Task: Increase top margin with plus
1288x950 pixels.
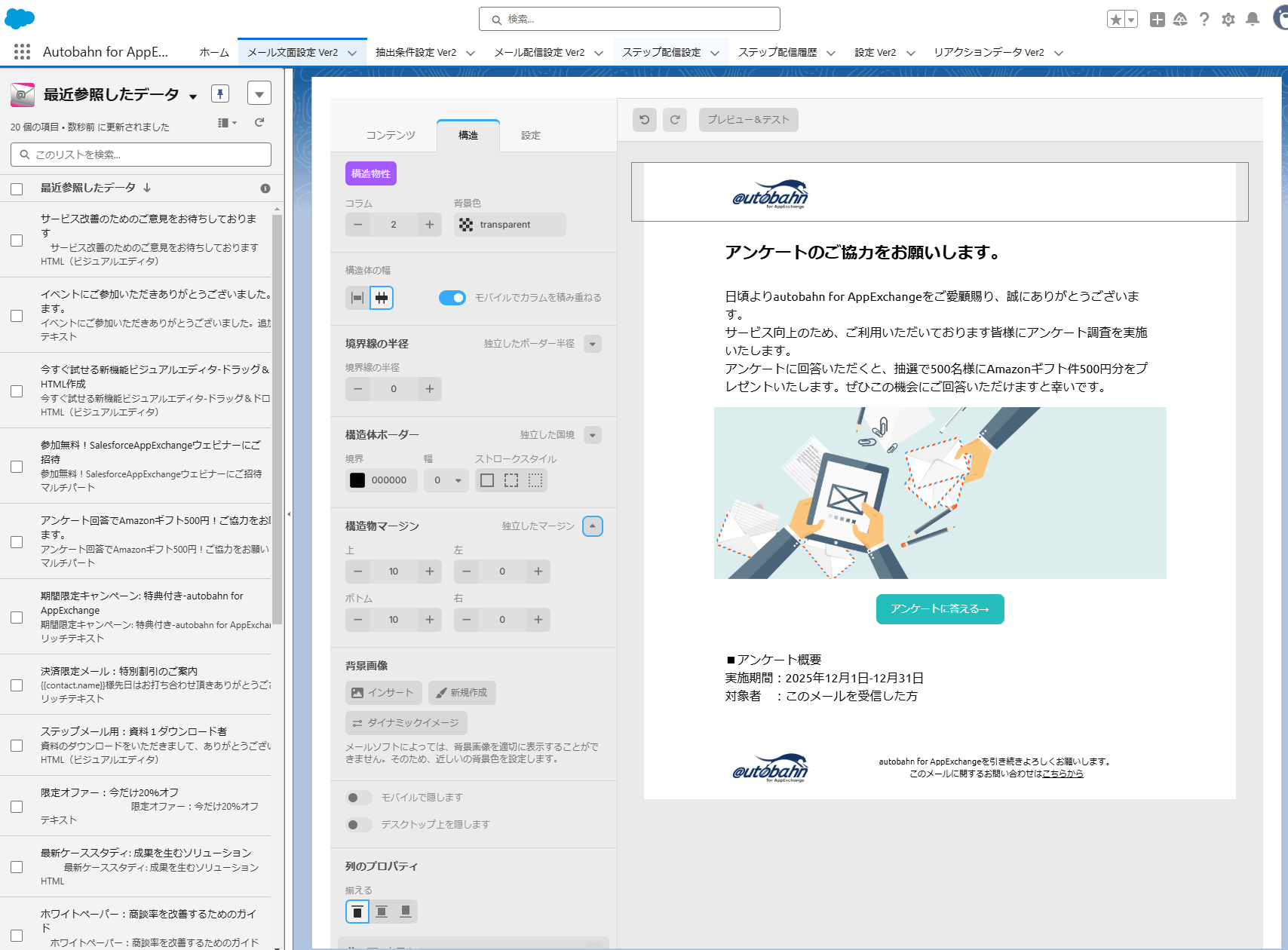Action: tap(430, 572)
